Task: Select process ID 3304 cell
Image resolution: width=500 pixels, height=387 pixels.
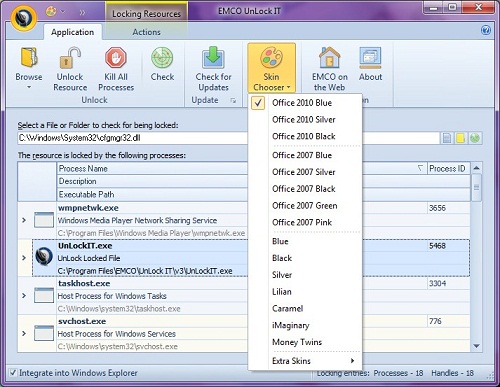Action: (449, 283)
